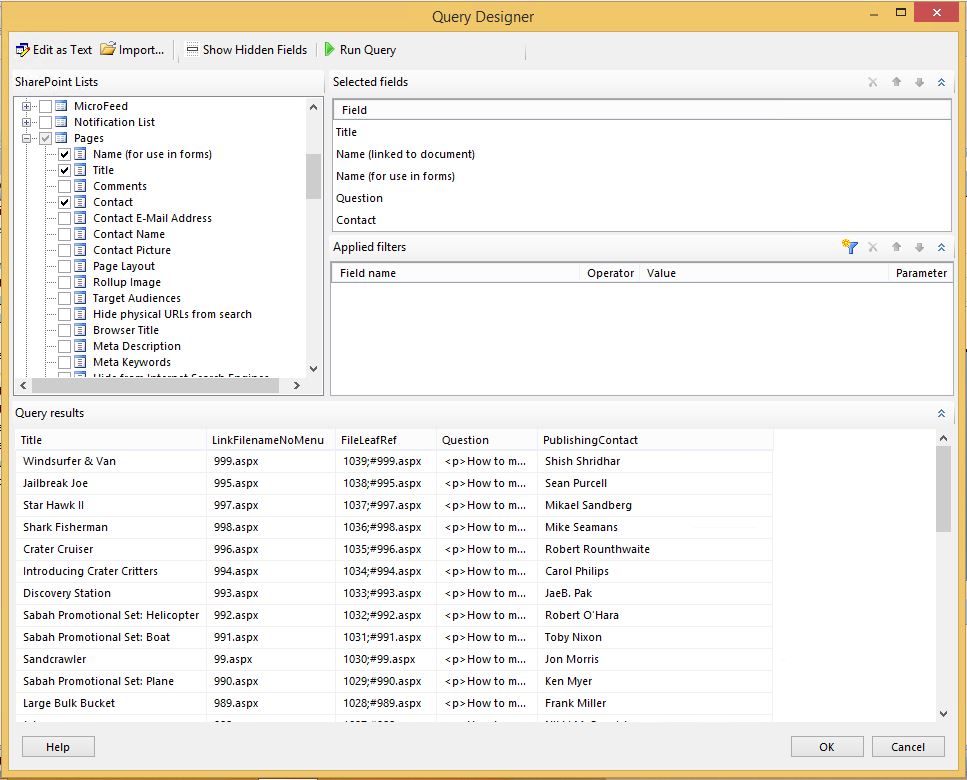
Task: Select the Meta Keywords tree item
Action: pyautogui.click(x=132, y=363)
